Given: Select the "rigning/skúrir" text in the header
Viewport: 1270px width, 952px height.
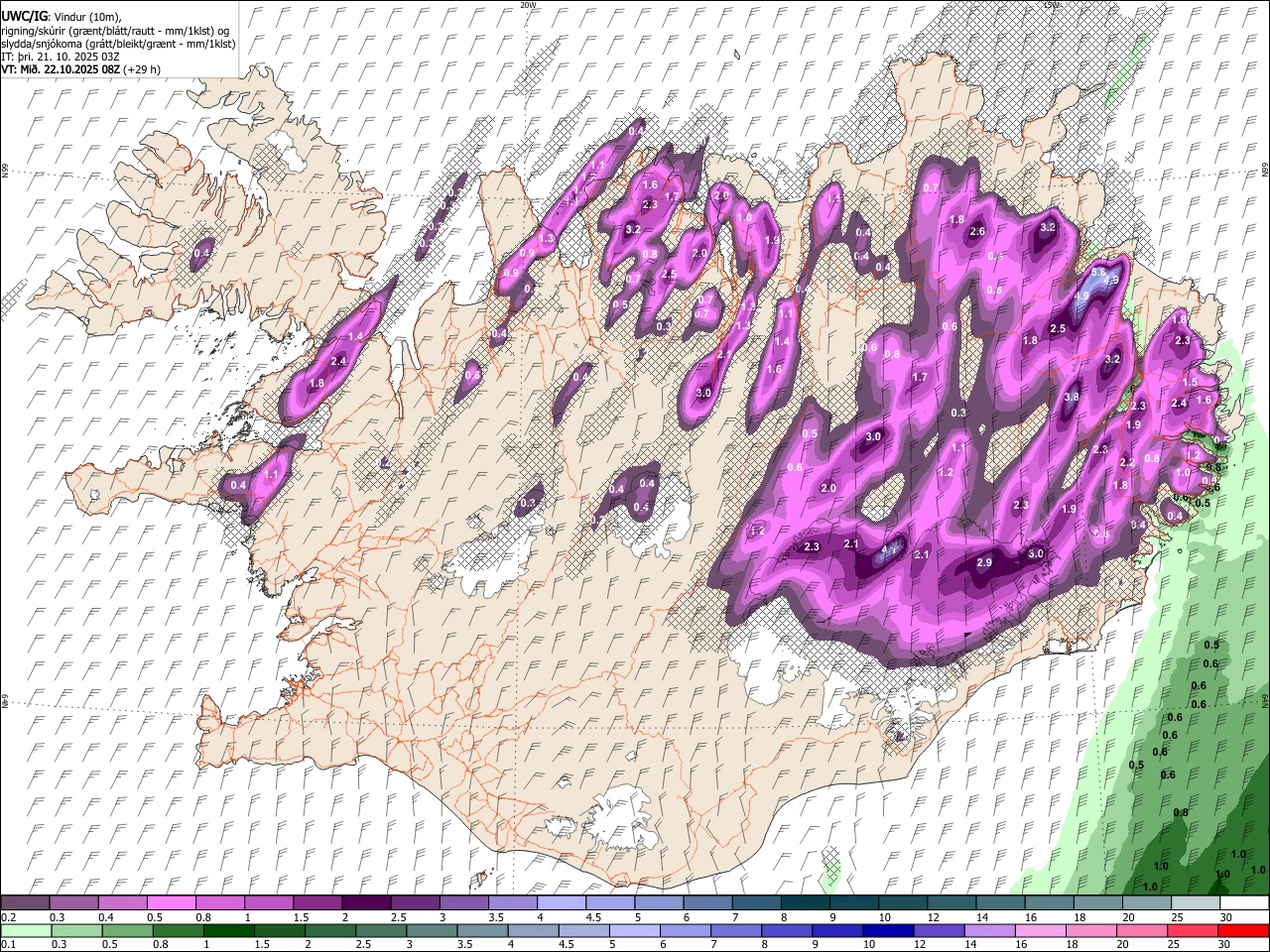Looking at the screenshot, I should point(31,31).
